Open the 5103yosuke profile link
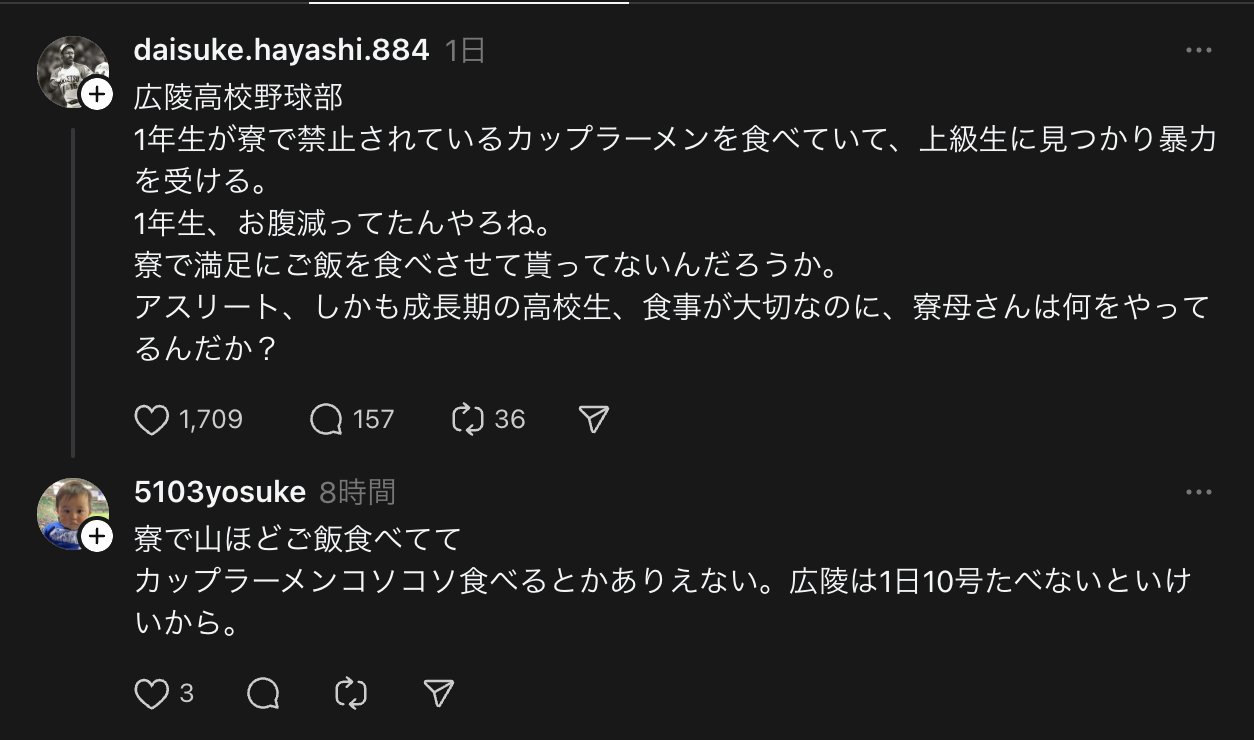Screen dimensions: 1254x740 [x=219, y=492]
